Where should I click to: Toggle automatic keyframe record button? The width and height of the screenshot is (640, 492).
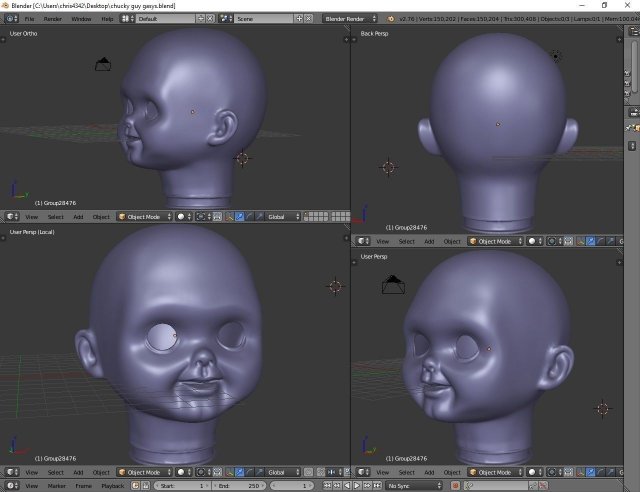click(456, 486)
